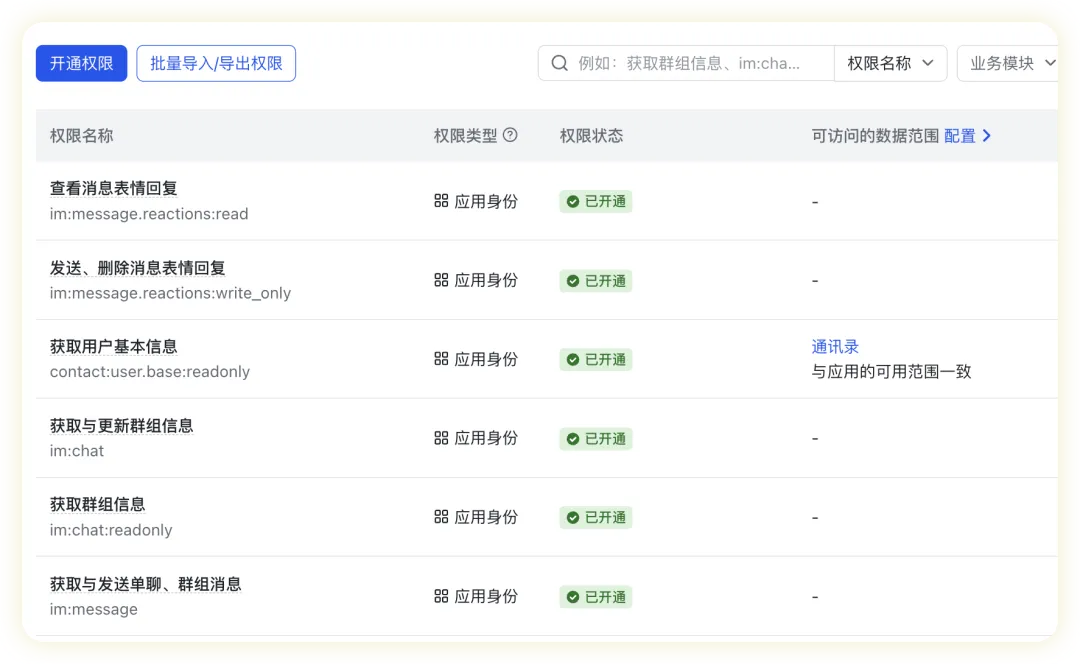Click the 权限状态 column header
The height and width of the screenshot is (664, 1080).
click(591, 136)
